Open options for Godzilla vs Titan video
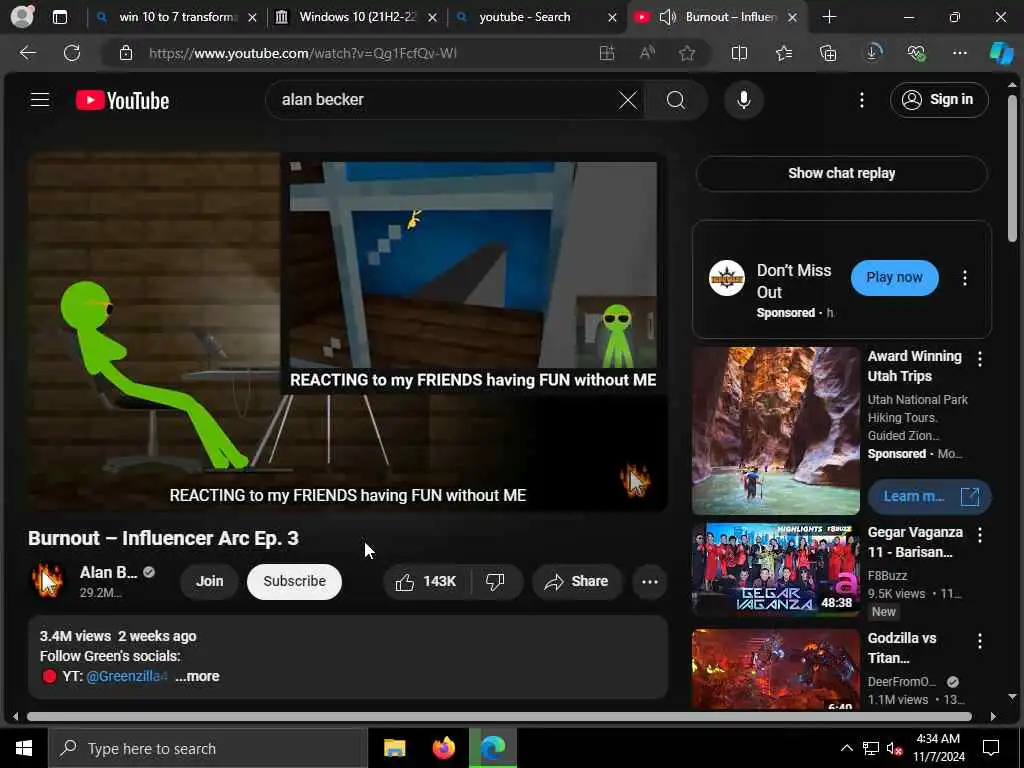The image size is (1024, 768). tap(980, 641)
